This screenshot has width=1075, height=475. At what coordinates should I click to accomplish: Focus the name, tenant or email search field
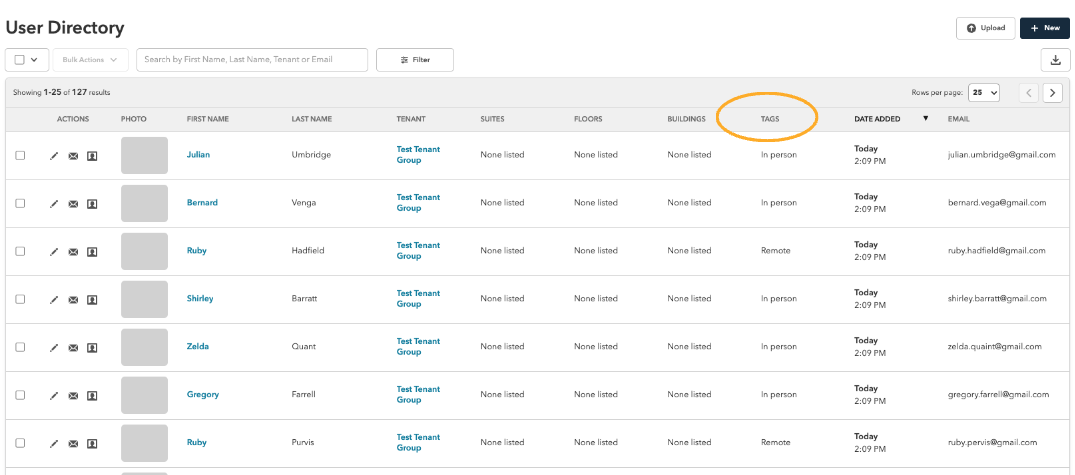click(x=252, y=60)
